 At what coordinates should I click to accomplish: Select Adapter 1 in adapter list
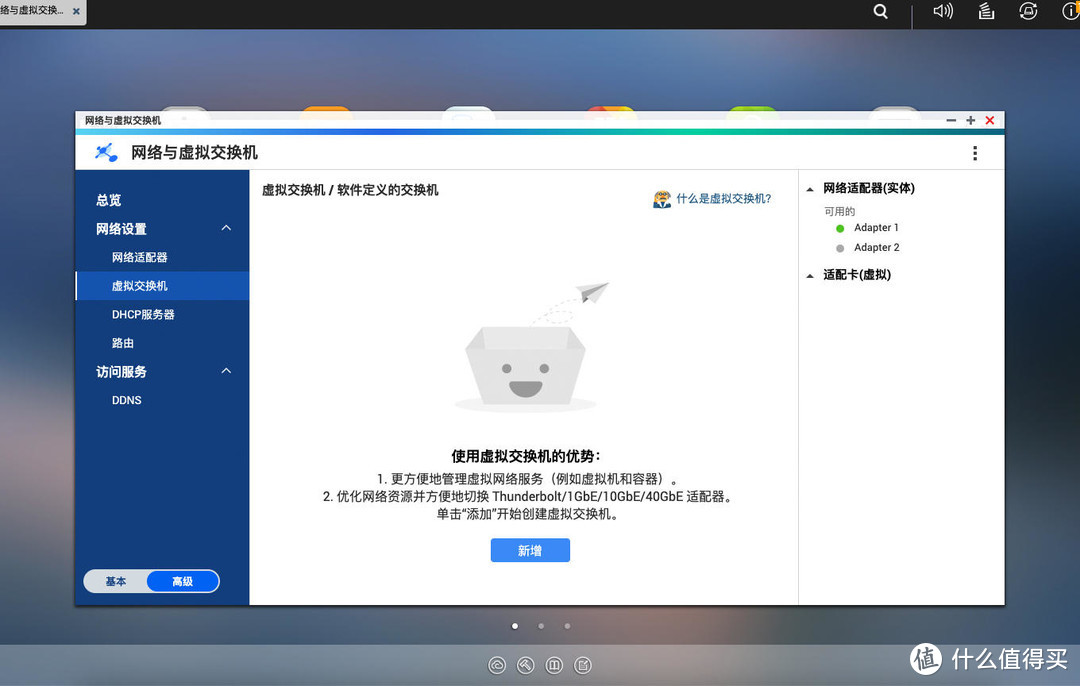point(876,227)
